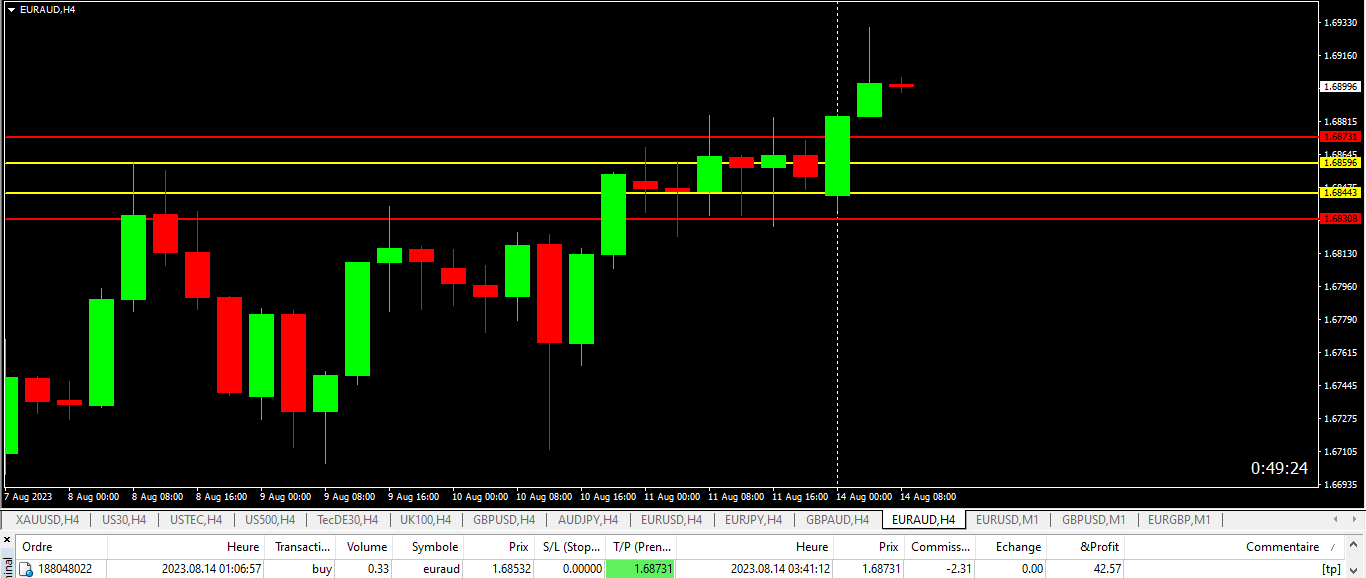The height and width of the screenshot is (578, 1366).
Task: Select the yellow price label 1.68596
Action: click(x=1341, y=162)
